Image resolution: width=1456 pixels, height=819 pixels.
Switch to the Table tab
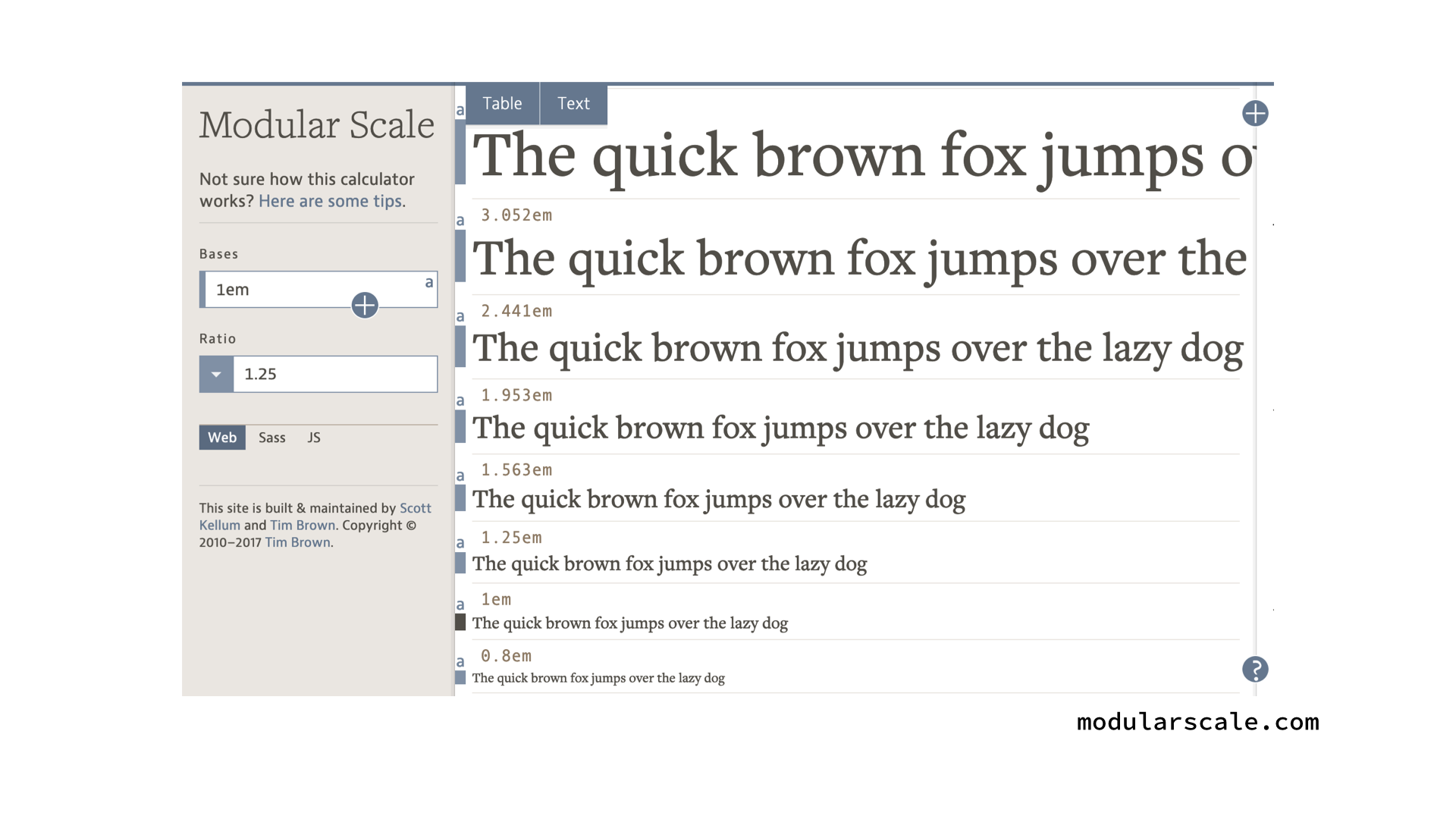pos(502,103)
